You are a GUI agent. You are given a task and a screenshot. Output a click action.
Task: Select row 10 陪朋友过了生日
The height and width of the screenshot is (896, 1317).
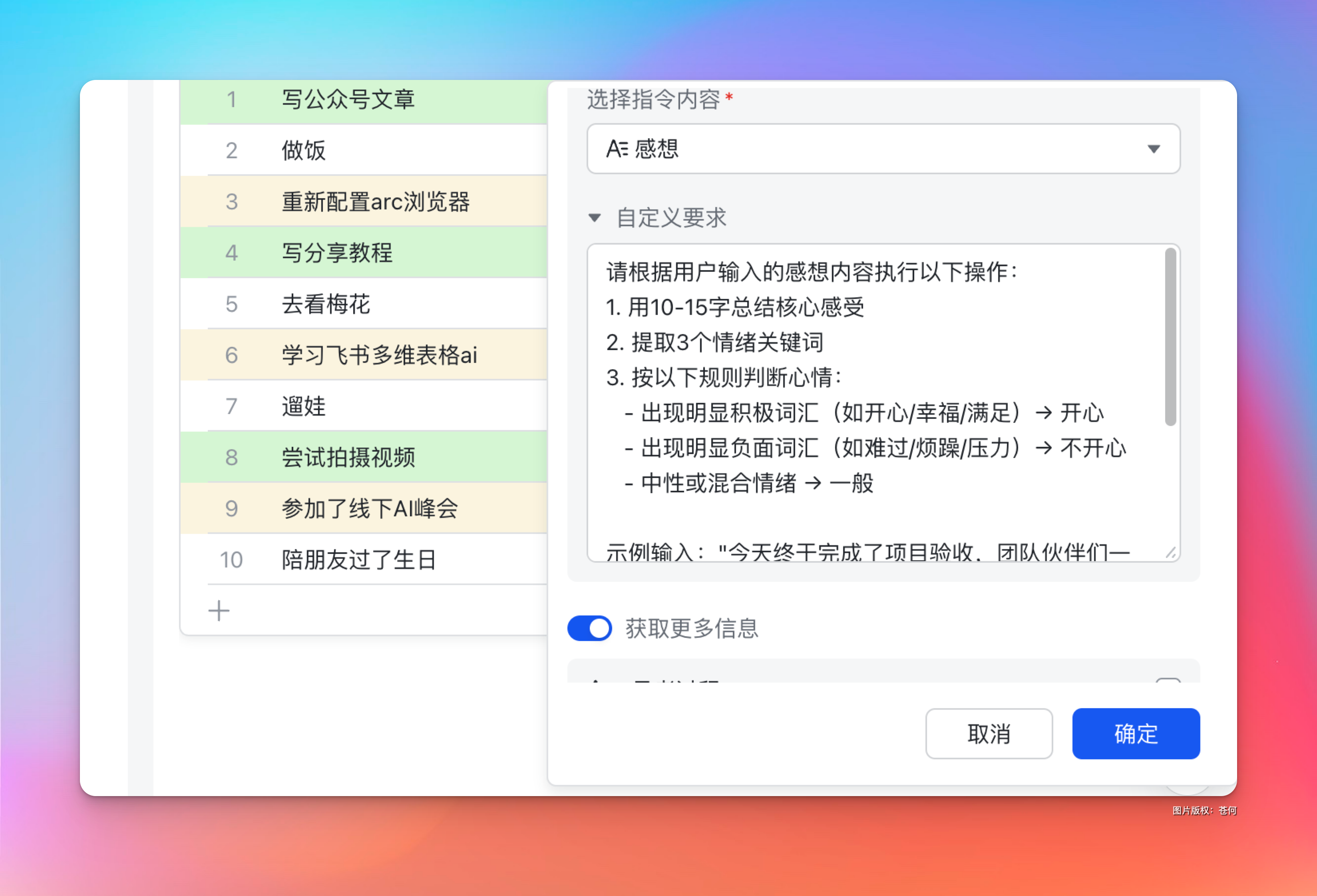[358, 560]
